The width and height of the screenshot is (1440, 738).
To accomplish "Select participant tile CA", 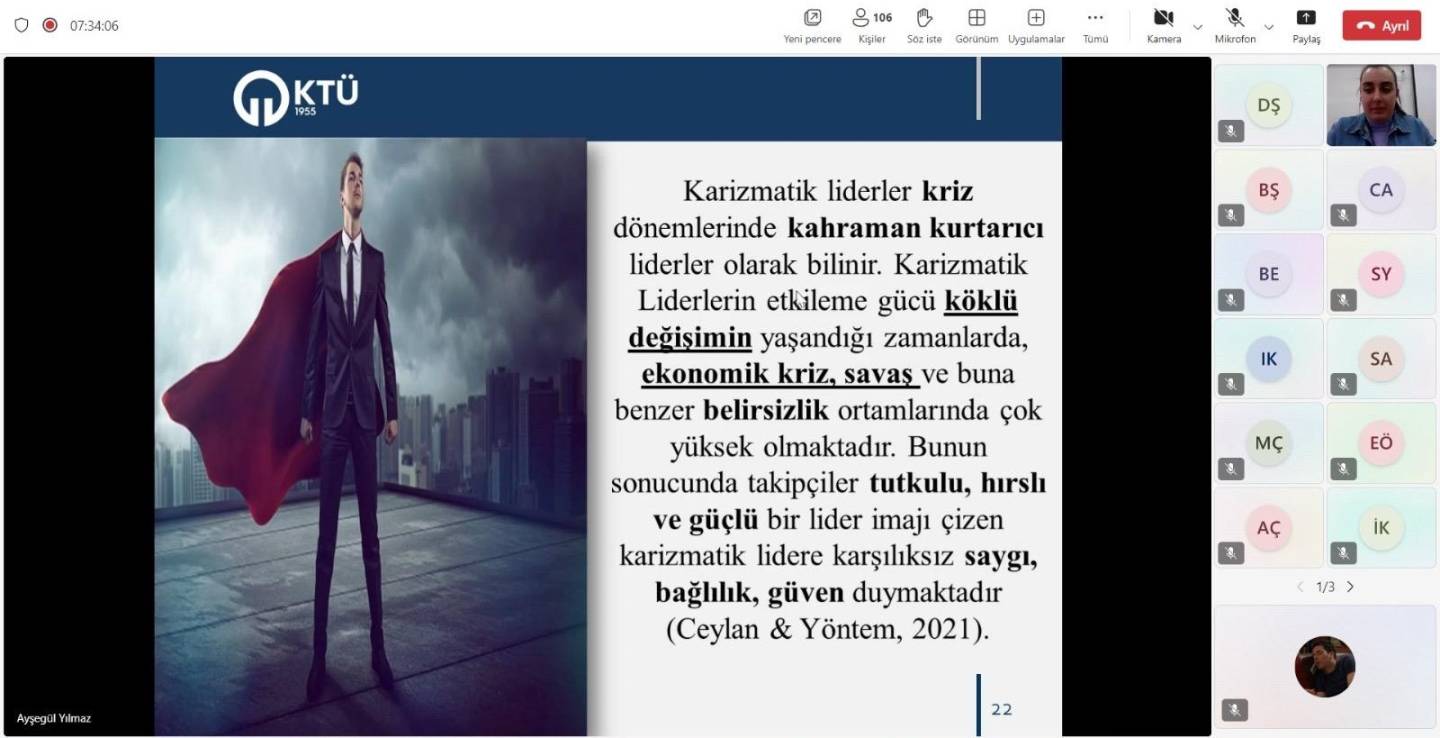I will 1381,190.
